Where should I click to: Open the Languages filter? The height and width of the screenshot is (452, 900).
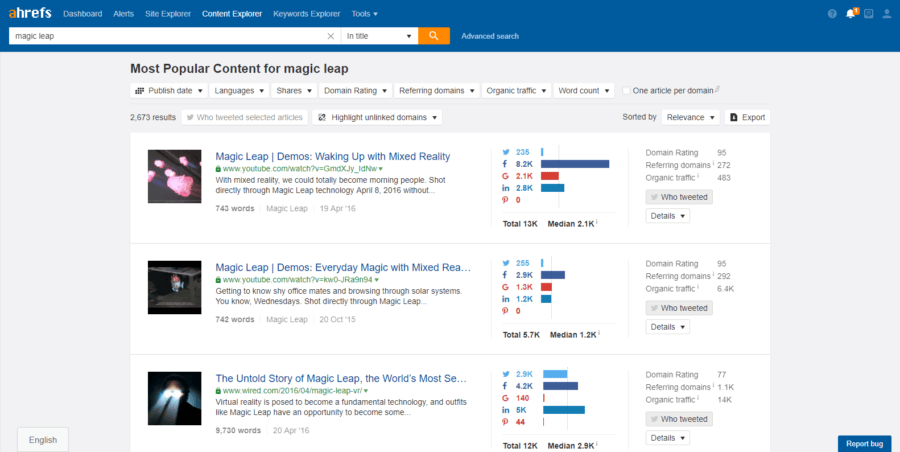pyautogui.click(x=239, y=91)
